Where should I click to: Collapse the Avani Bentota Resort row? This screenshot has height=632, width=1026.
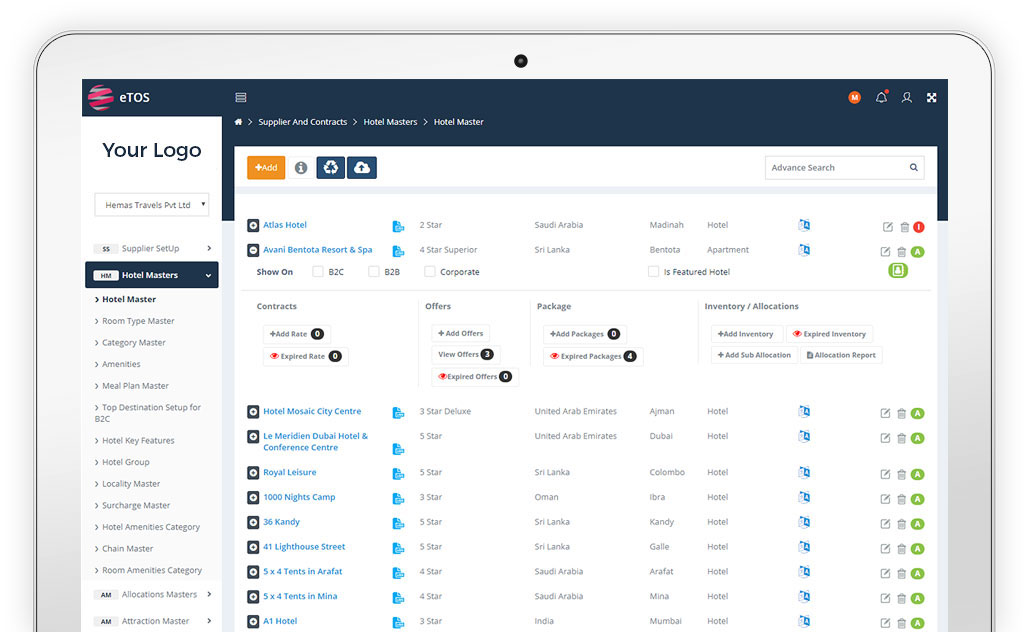click(x=253, y=251)
